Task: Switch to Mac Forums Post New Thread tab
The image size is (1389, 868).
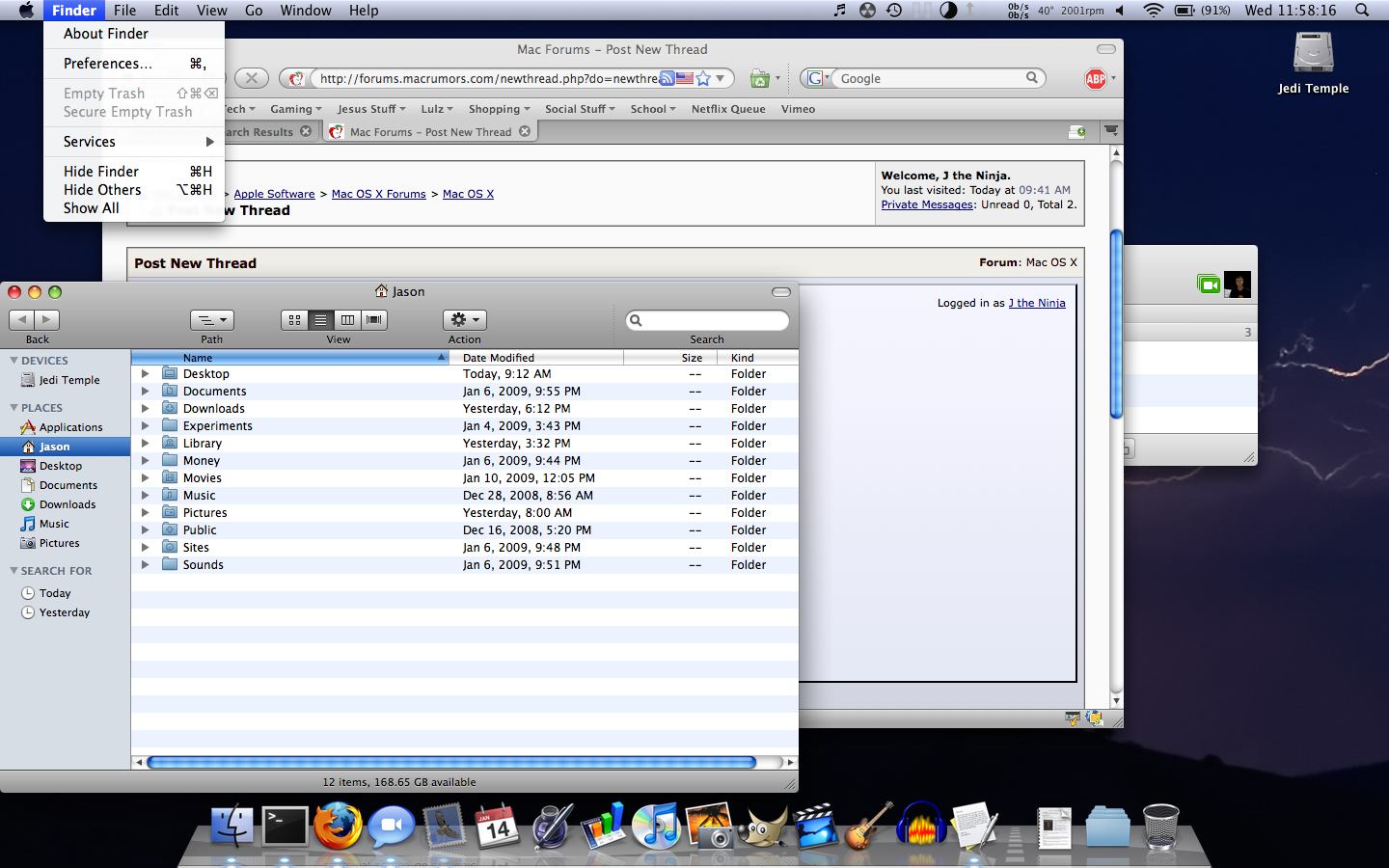Action: pyautogui.click(x=430, y=132)
